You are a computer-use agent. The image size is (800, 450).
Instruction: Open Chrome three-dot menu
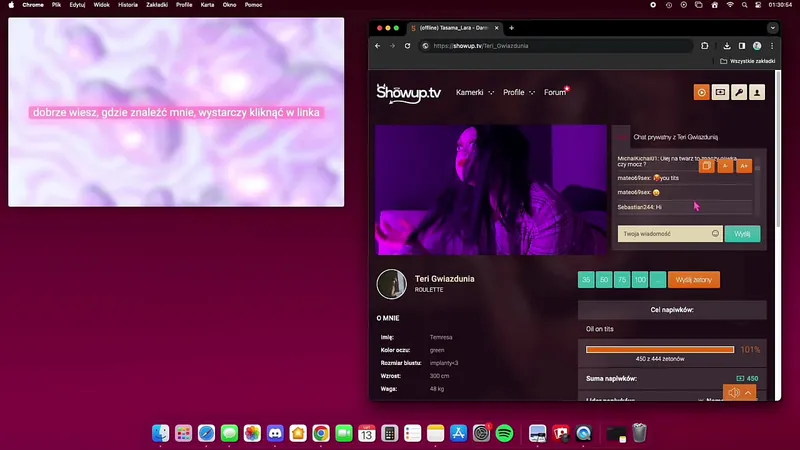point(772,46)
